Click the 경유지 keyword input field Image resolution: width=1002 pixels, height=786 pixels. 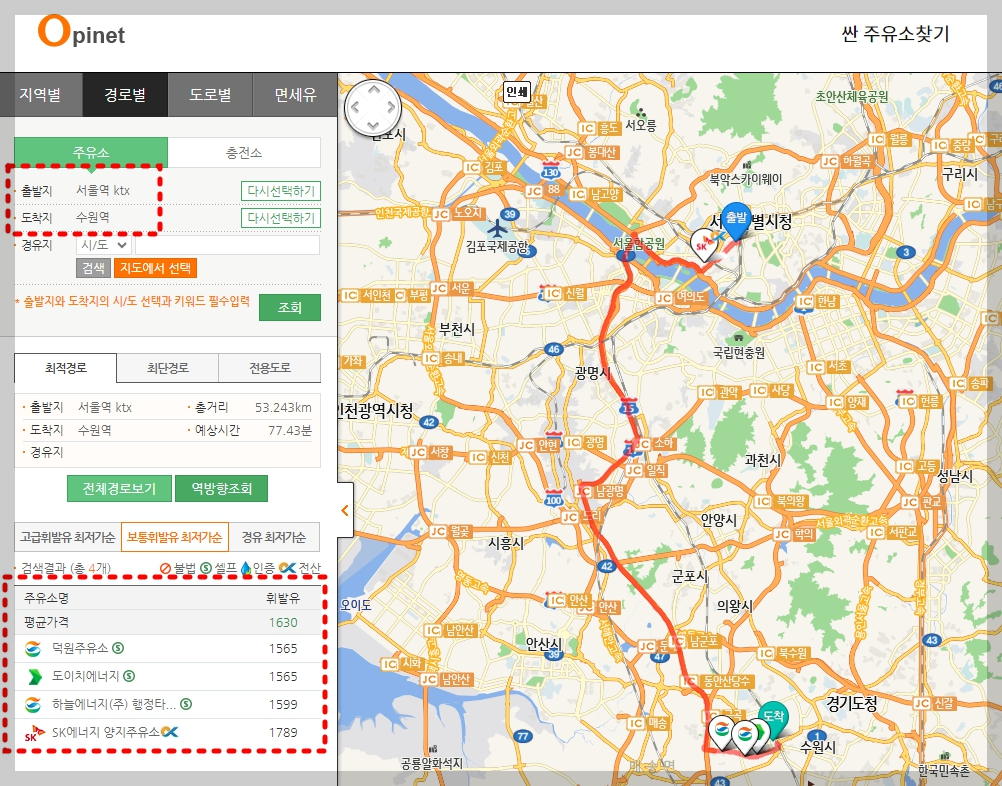point(227,245)
